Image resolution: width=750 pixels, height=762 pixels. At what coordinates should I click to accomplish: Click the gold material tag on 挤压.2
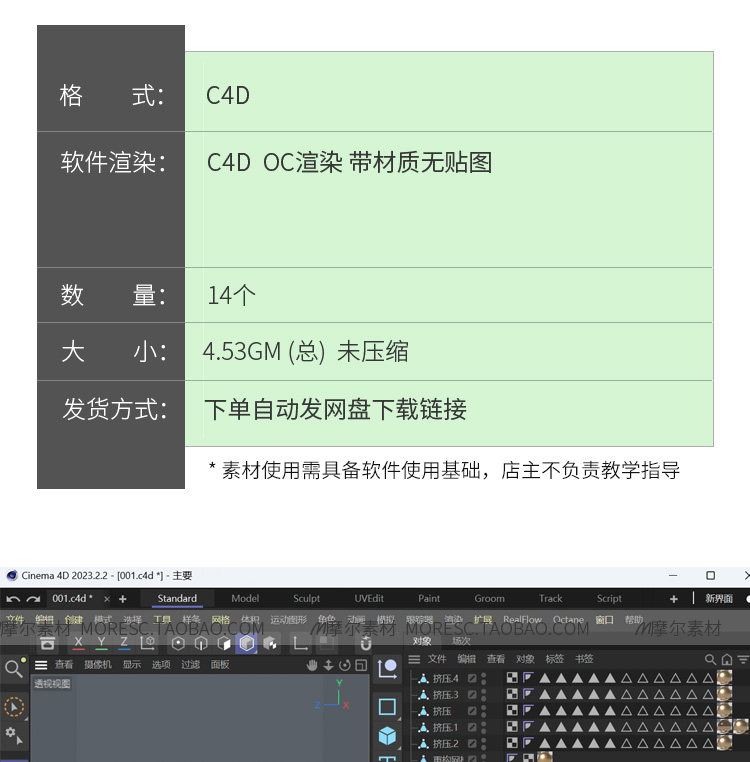(x=724, y=743)
